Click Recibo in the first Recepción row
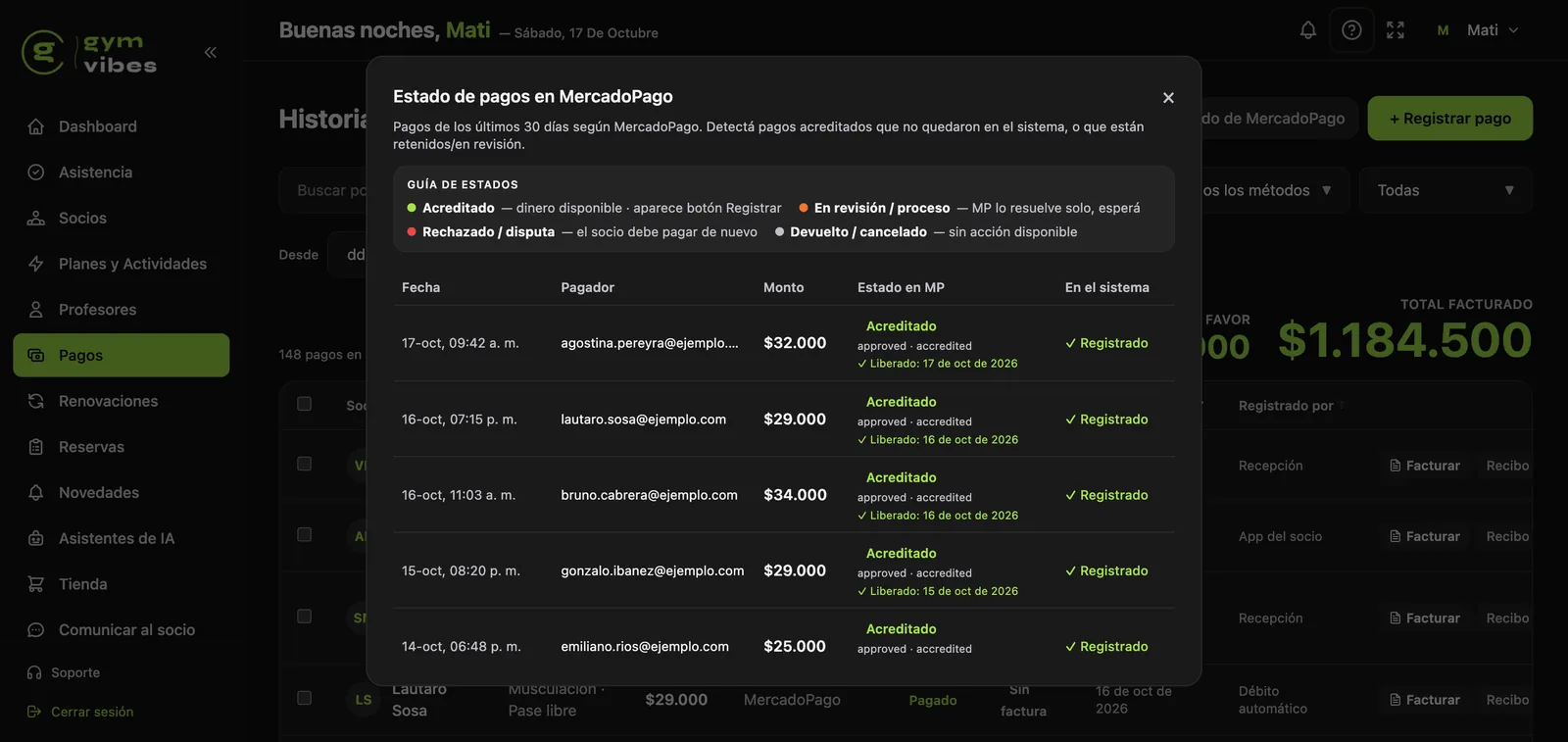The width and height of the screenshot is (1568, 742). coord(1507,466)
